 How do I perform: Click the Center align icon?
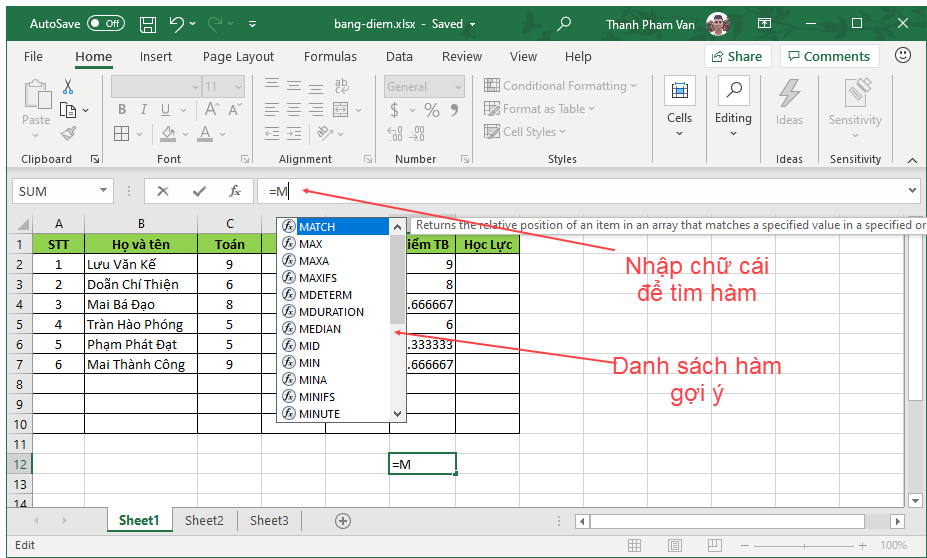pyautogui.click(x=294, y=109)
